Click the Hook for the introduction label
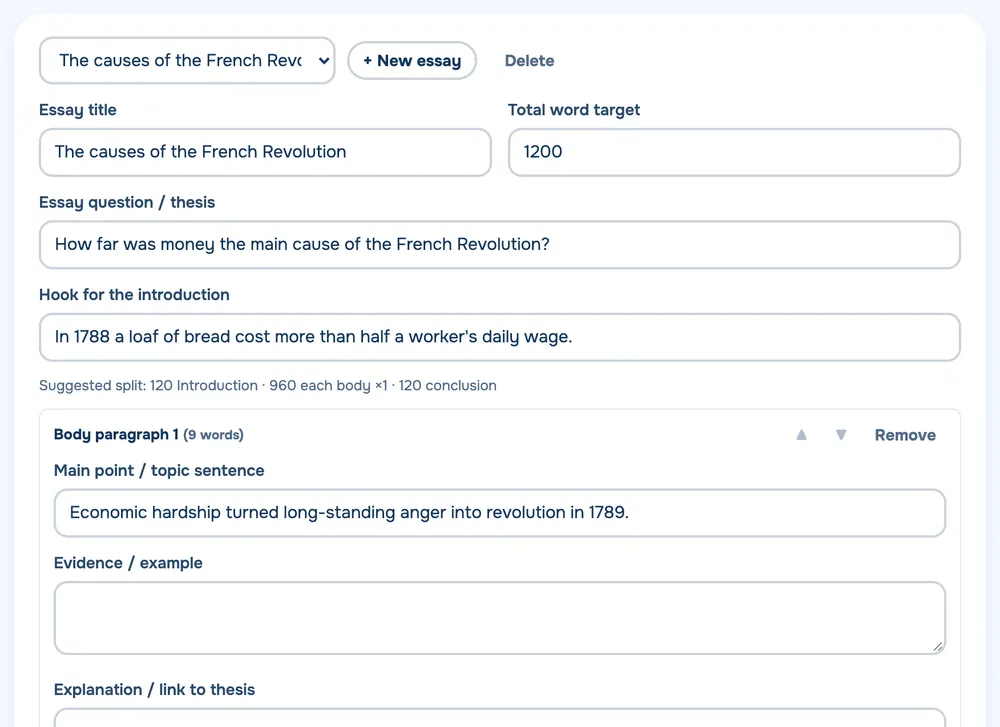1000x727 pixels. coord(135,295)
